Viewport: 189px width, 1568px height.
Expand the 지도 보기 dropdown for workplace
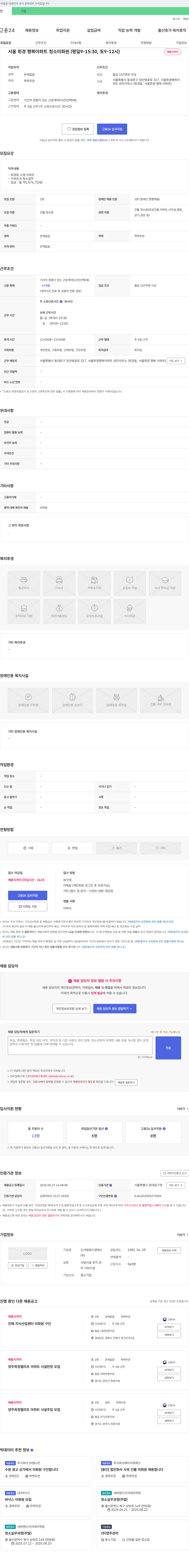176,361
